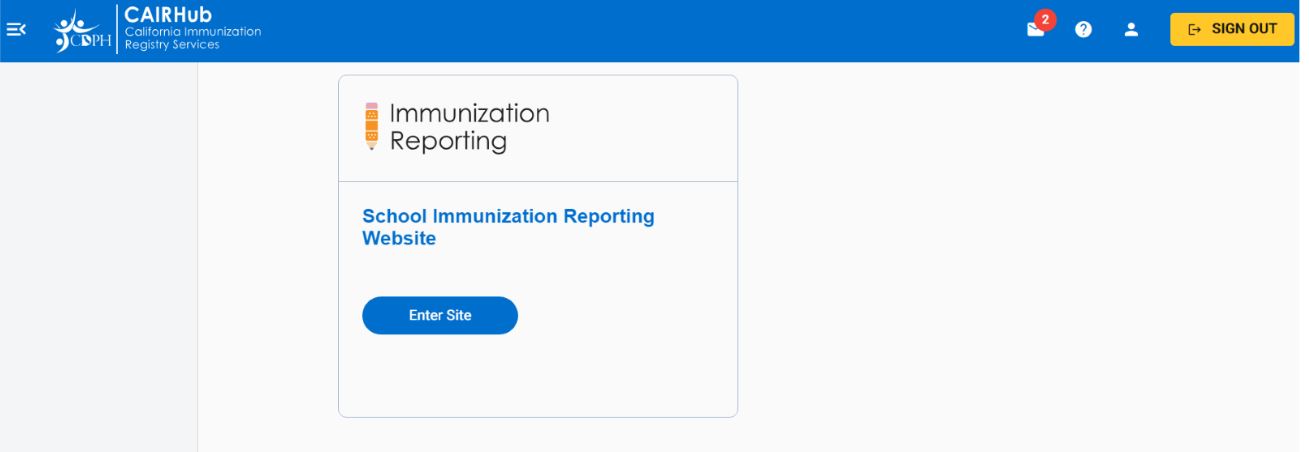1309x452 pixels.
Task: Click the blue Enter Site button
Action: click(440, 315)
